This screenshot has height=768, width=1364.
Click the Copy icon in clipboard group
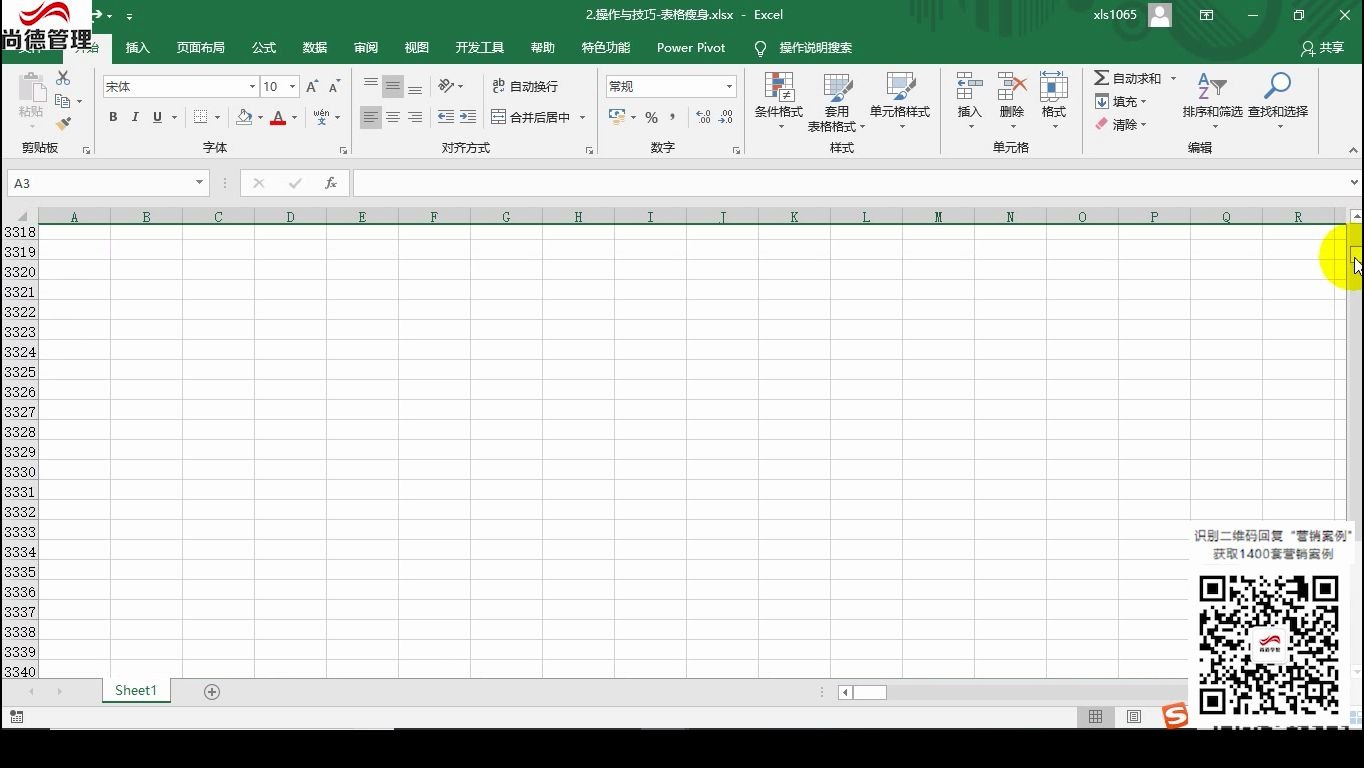63,101
